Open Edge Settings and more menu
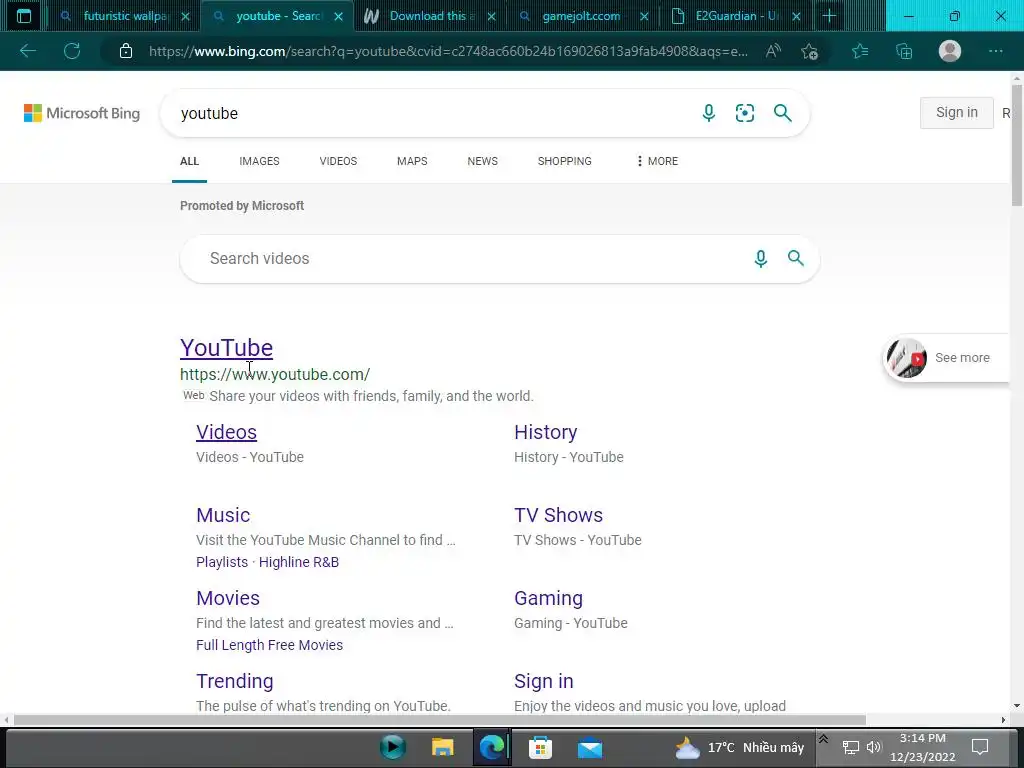Image resolution: width=1024 pixels, height=768 pixels. coord(995,51)
